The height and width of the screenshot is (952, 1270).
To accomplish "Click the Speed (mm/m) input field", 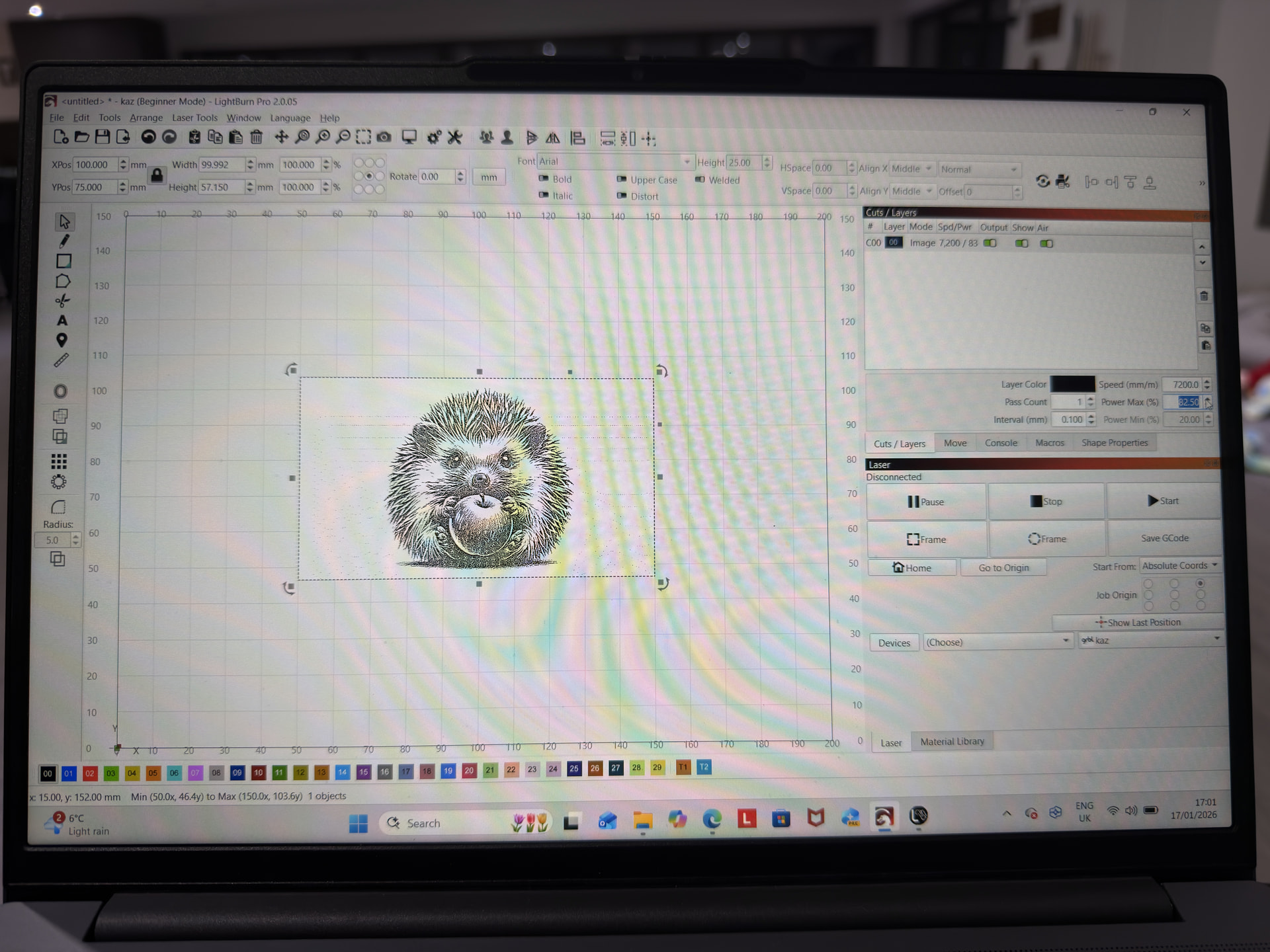I will point(1183,385).
